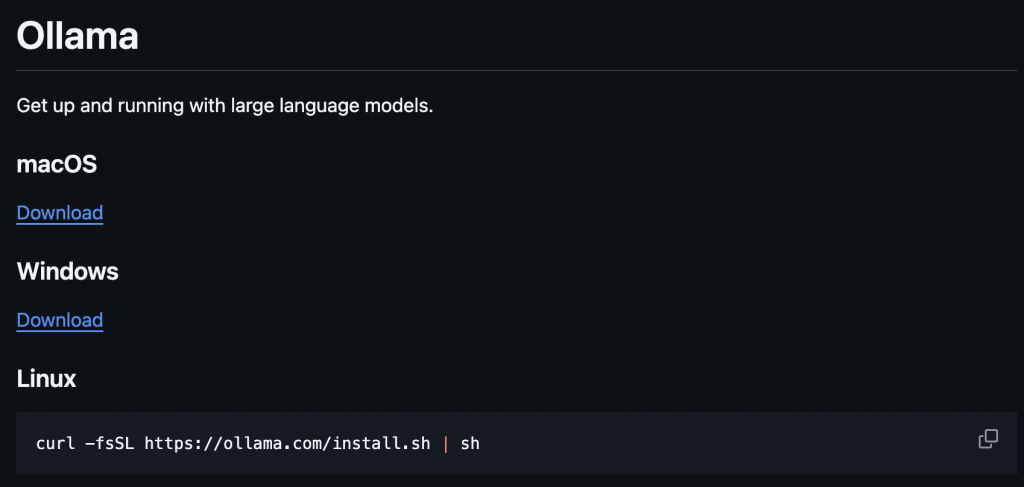Click the Ollama main heading
The image size is (1024, 487).
coord(77,35)
